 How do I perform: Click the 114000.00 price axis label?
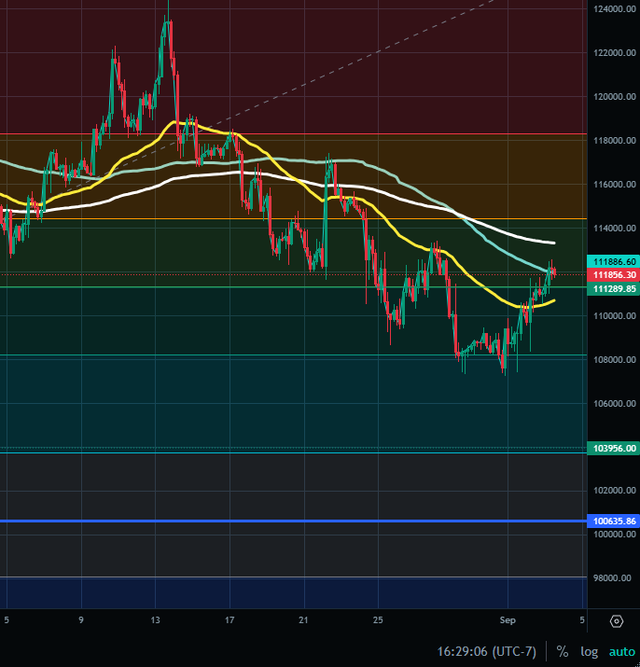pyautogui.click(x=614, y=228)
